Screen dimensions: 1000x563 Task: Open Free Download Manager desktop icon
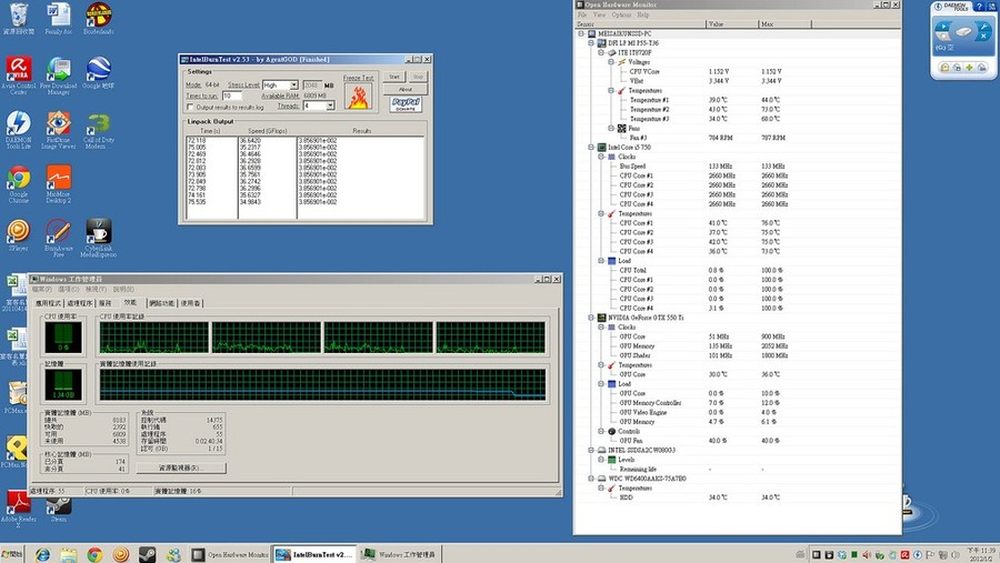click(x=58, y=75)
